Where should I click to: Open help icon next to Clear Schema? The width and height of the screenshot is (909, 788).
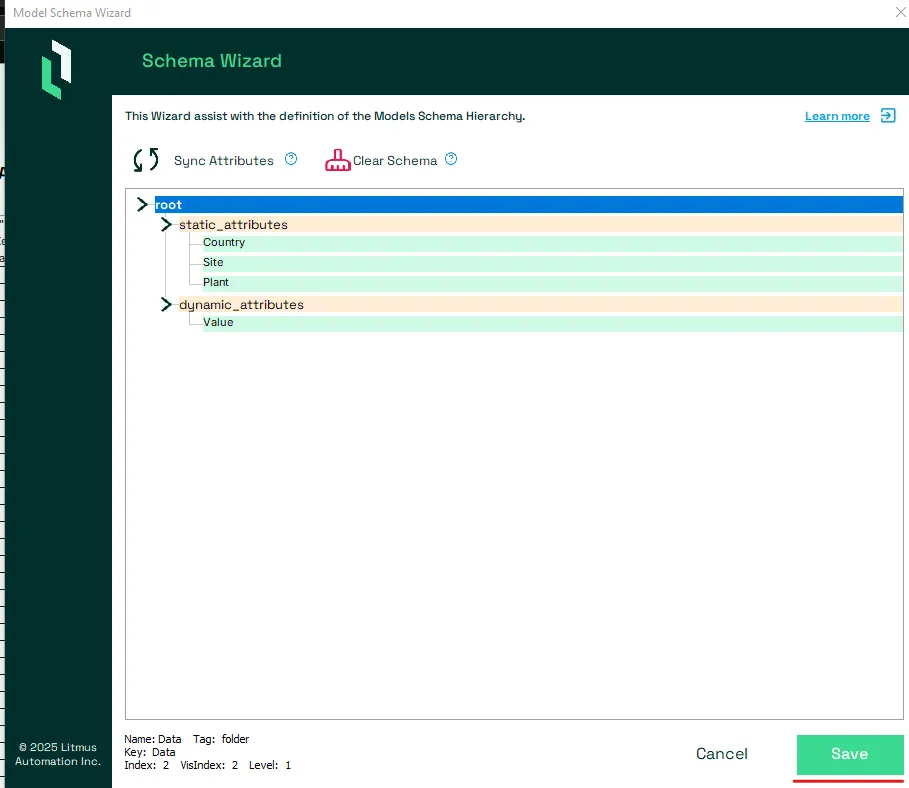coord(451,159)
